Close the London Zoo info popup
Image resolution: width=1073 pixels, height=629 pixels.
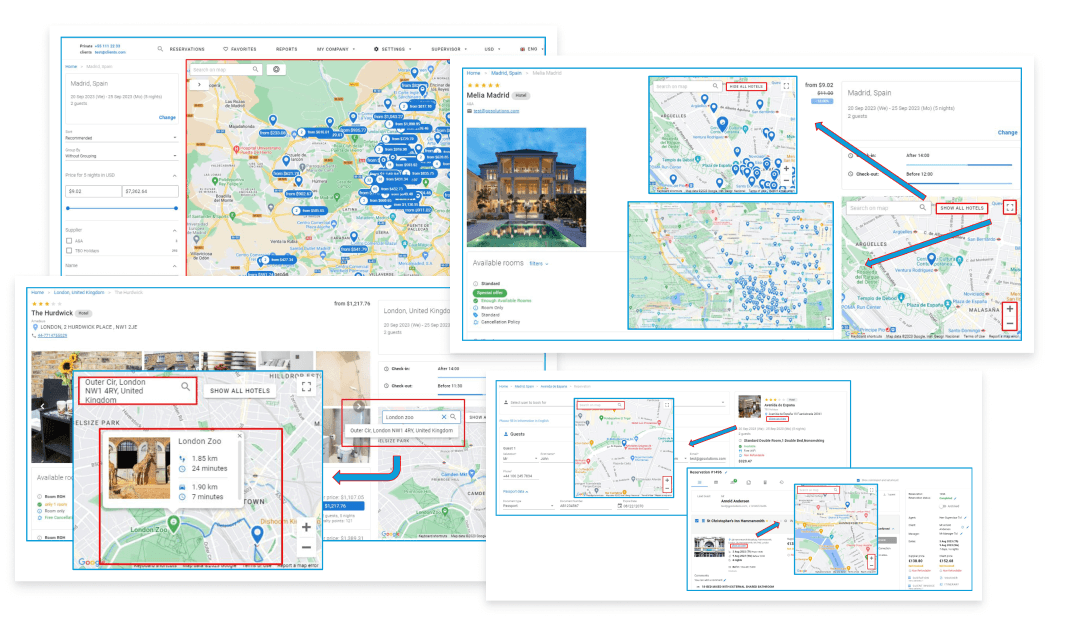pos(239,437)
